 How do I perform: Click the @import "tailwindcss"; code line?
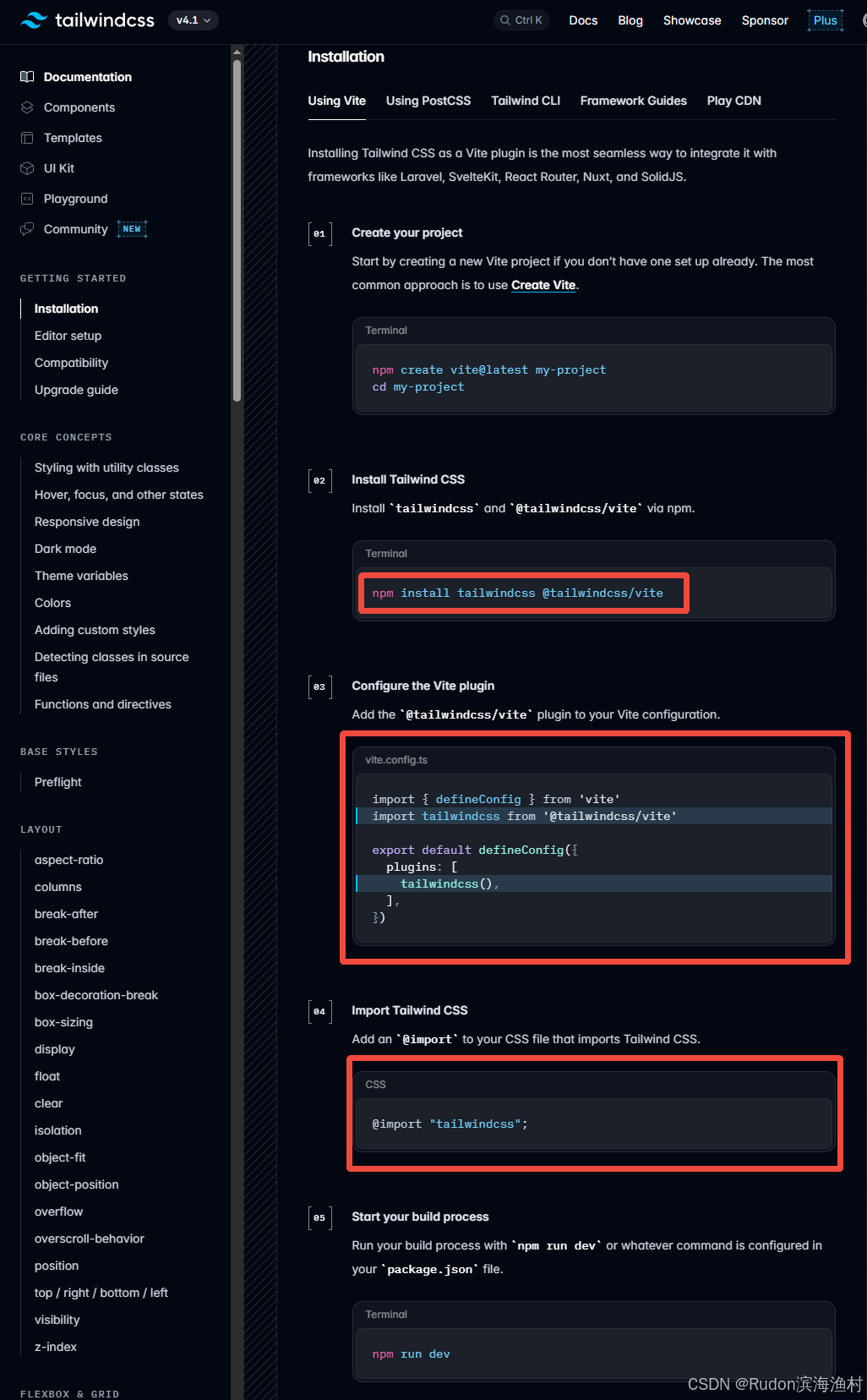(x=450, y=1124)
